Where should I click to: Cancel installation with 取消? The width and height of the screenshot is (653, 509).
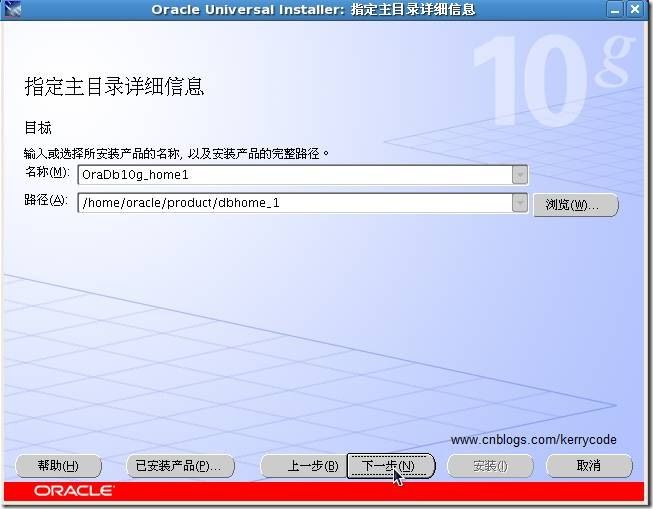coord(589,466)
